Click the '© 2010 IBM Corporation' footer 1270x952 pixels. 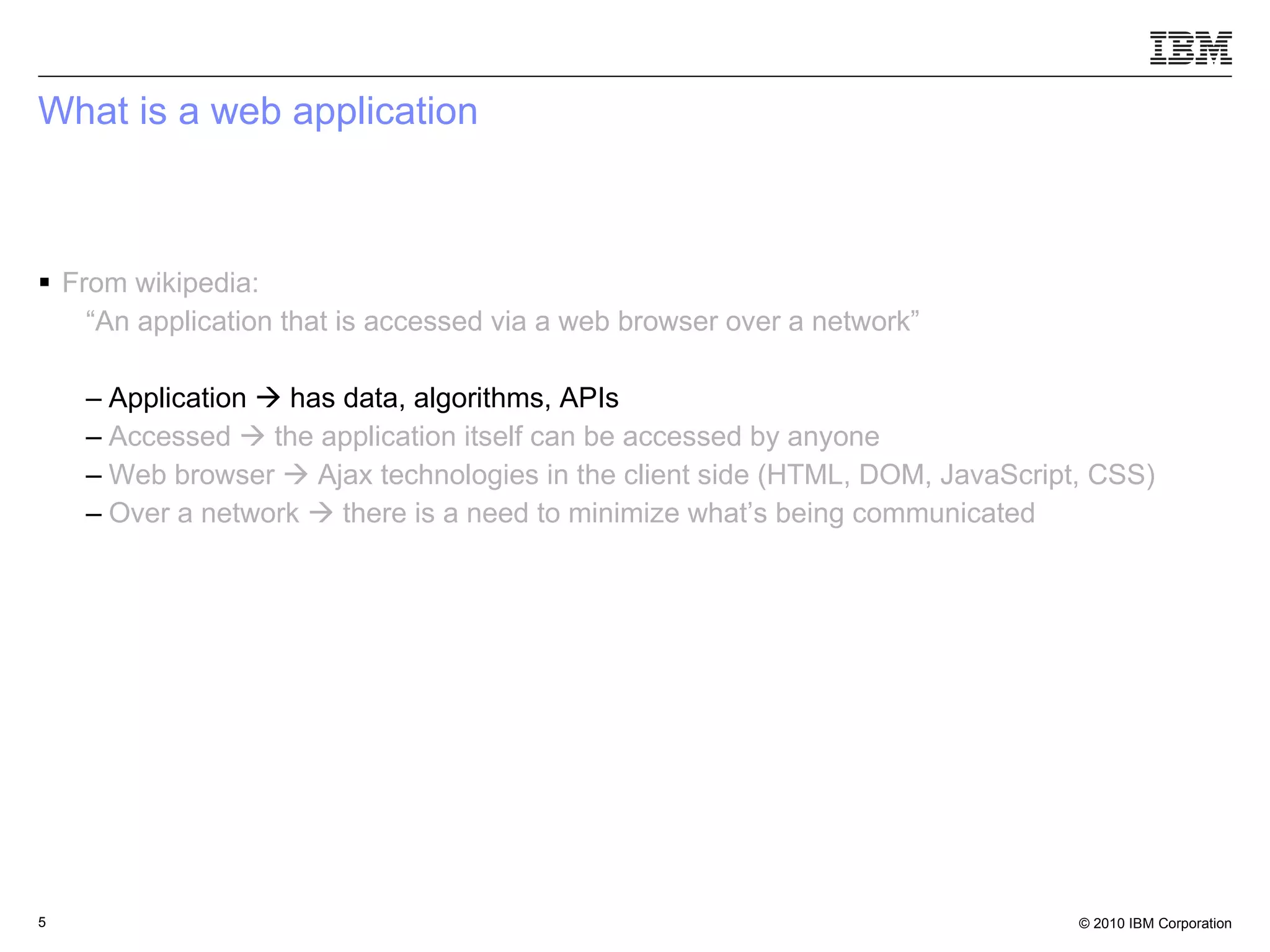click(x=1155, y=923)
